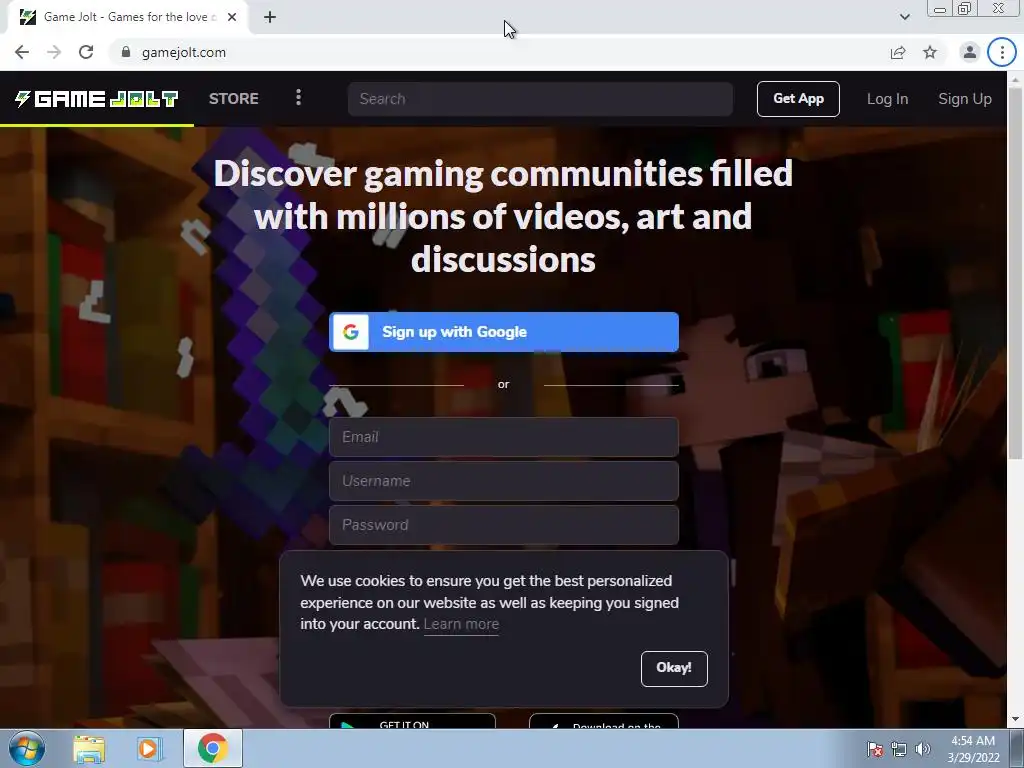Close the Game Jolt tab
Viewport: 1024px width, 768px height.
[x=232, y=17]
